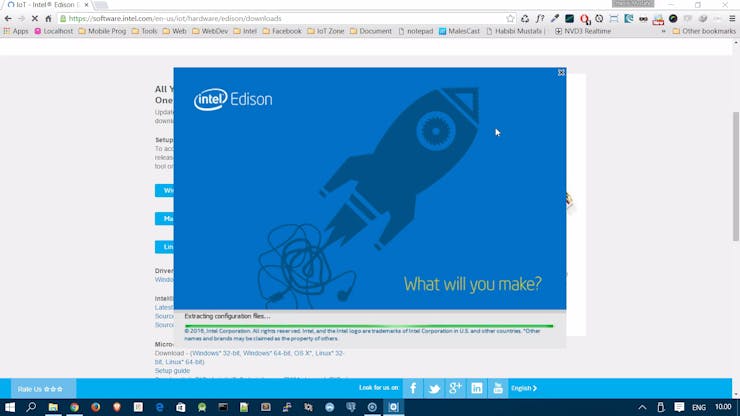Click the f? font extension icon

pos(540,18)
